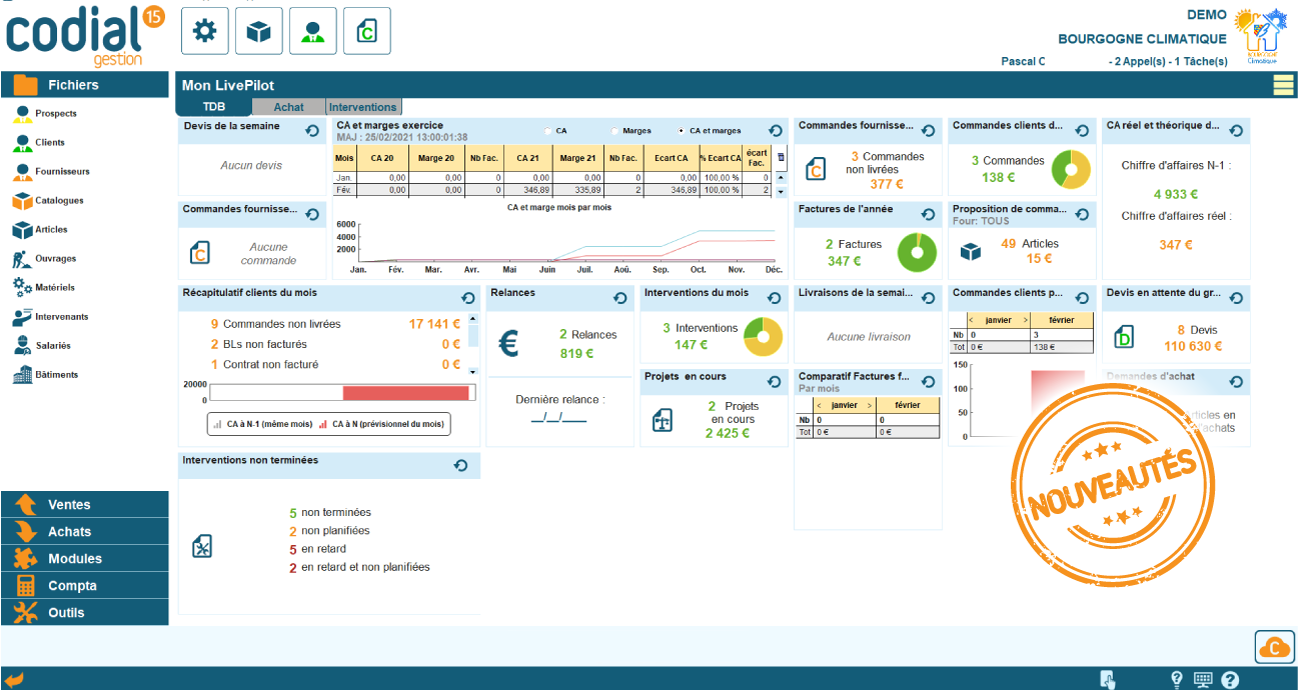This screenshot has width=1300, height=690.
Task: Expand the Modules section
Action: pyautogui.click(x=85, y=559)
